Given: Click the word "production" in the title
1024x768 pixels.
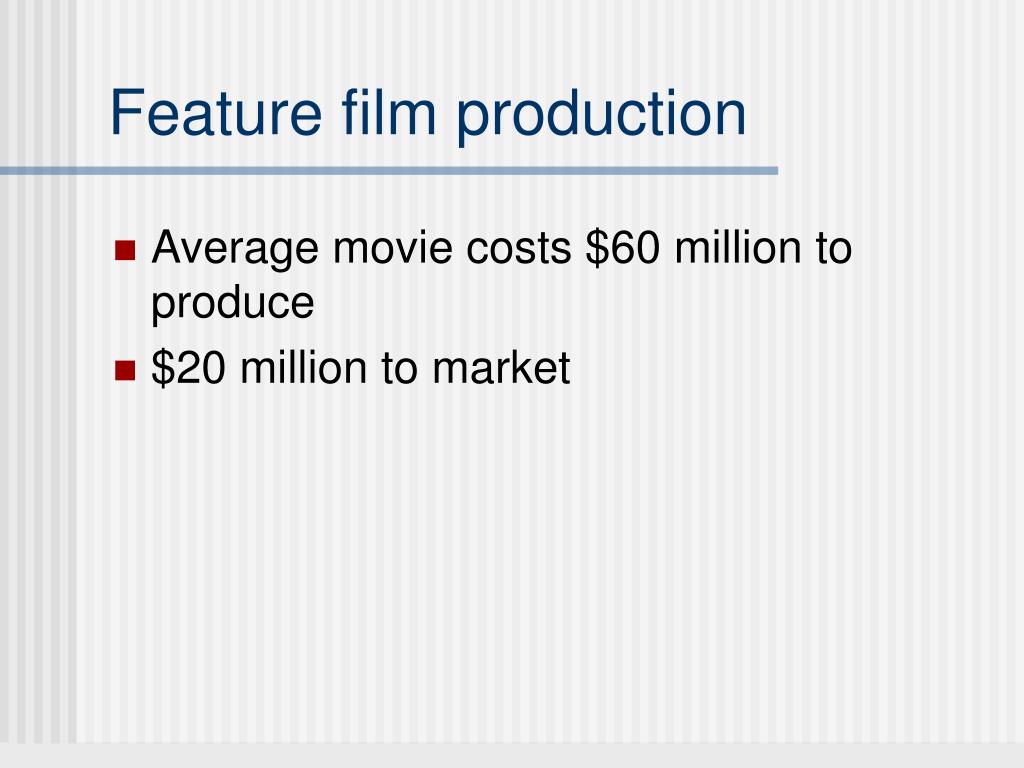Looking at the screenshot, I should tap(601, 116).
